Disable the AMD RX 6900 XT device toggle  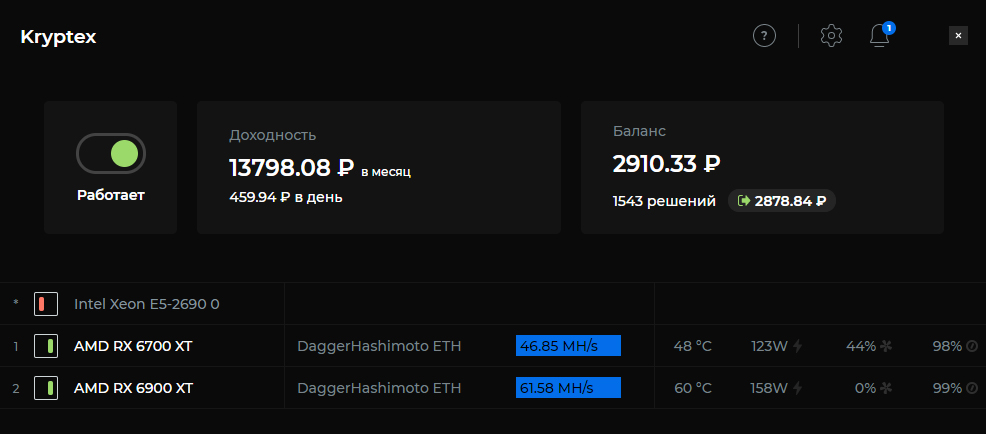click(46, 388)
